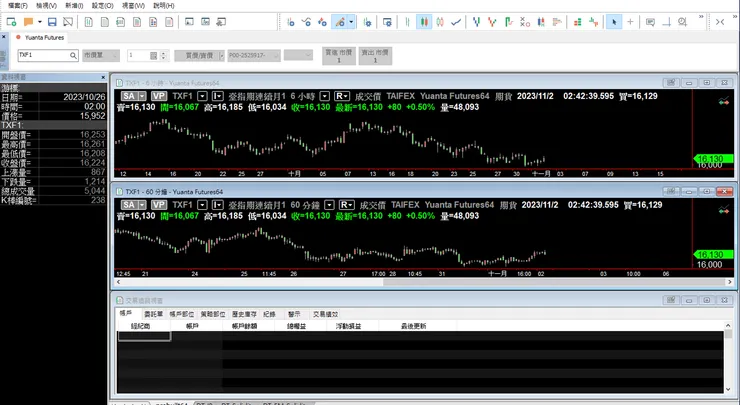
Task: Click the zoom magnifier icon in toolbar
Action: tap(682, 22)
